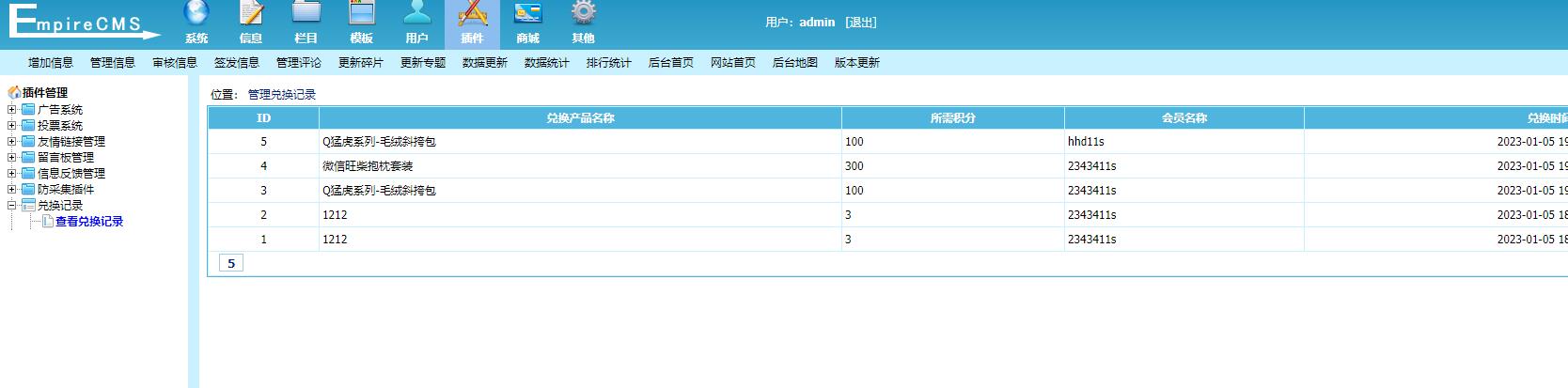The height and width of the screenshot is (388, 1568).
Task: Select the 留言板管理 tree item
Action: tap(66, 158)
